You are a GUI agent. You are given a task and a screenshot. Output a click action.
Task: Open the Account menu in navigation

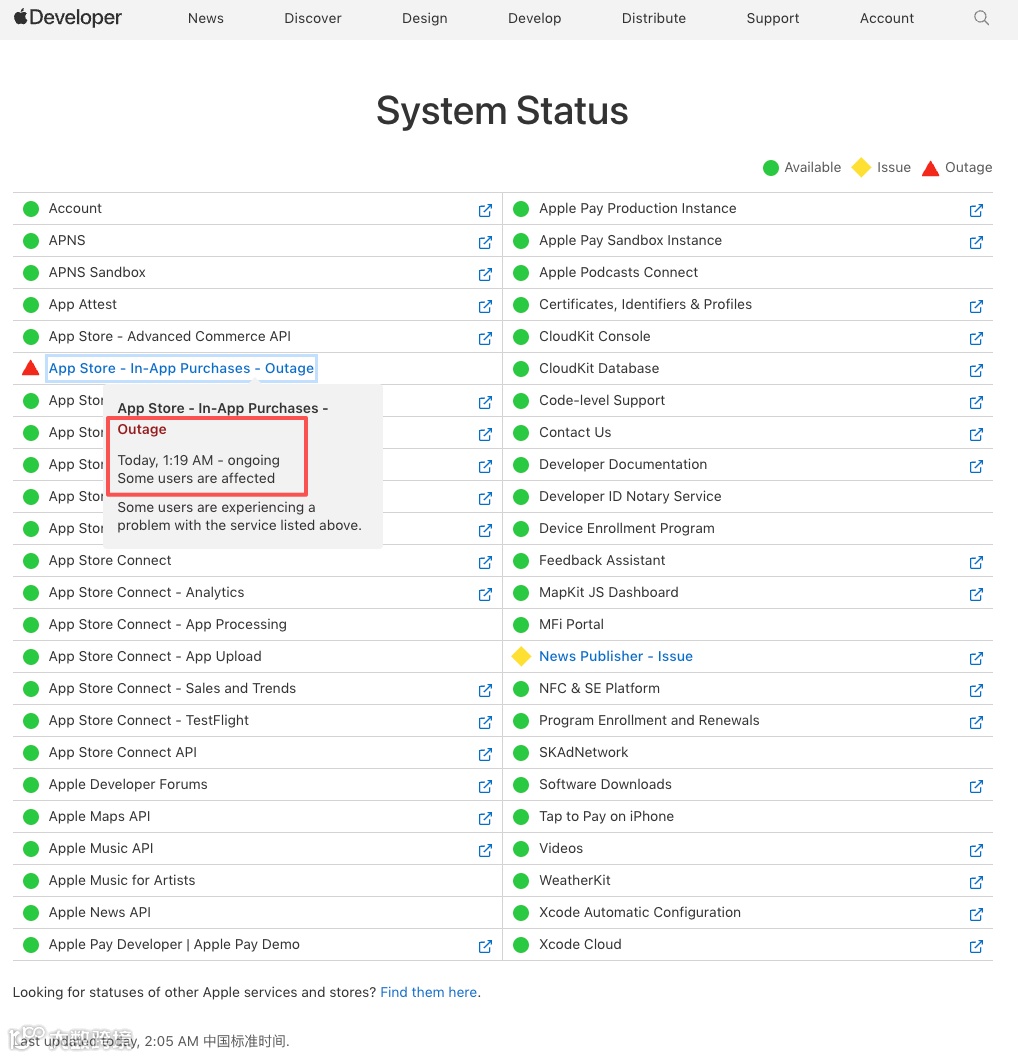(886, 18)
